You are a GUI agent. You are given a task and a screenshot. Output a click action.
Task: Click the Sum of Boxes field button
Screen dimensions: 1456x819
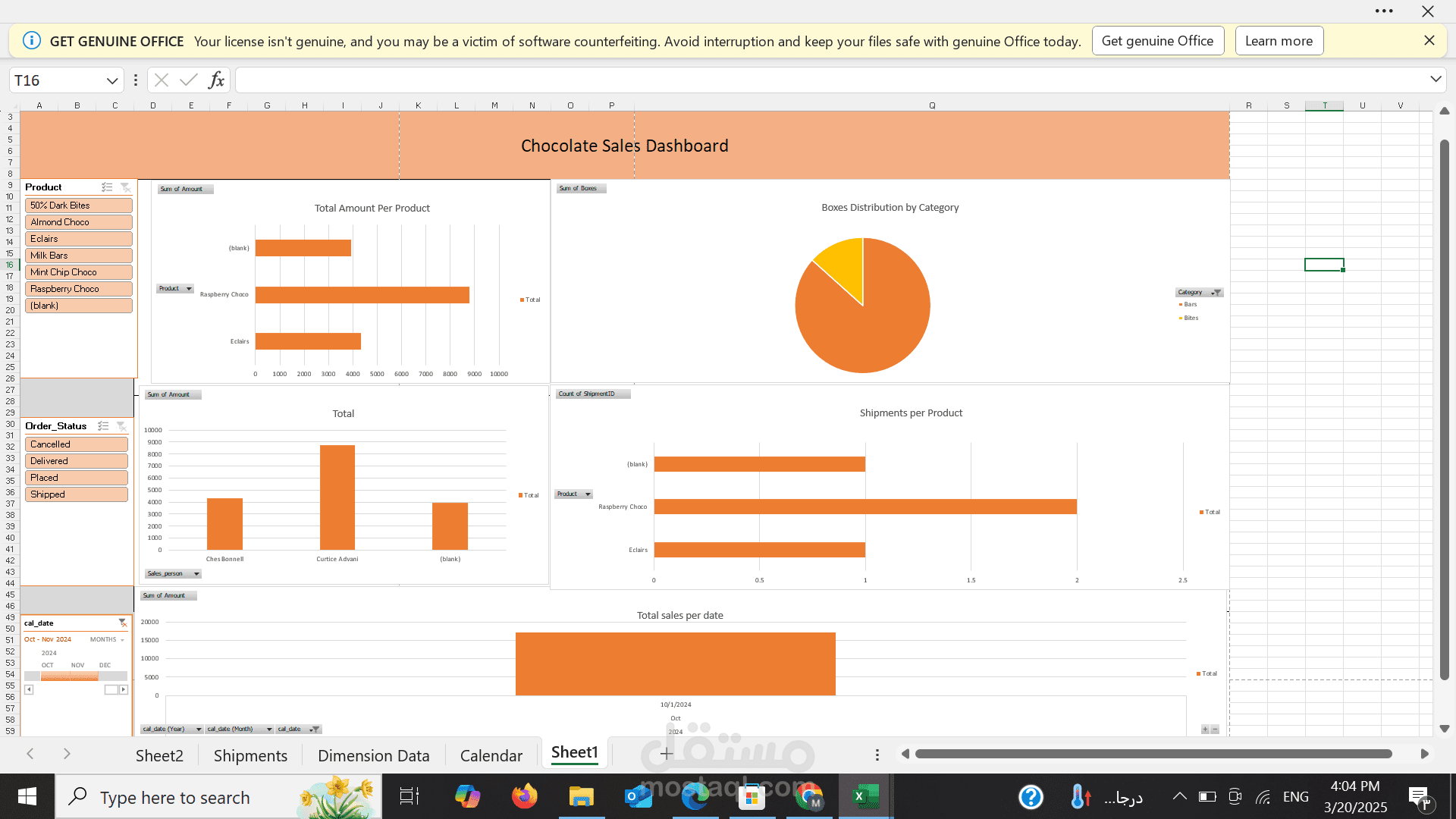[581, 188]
